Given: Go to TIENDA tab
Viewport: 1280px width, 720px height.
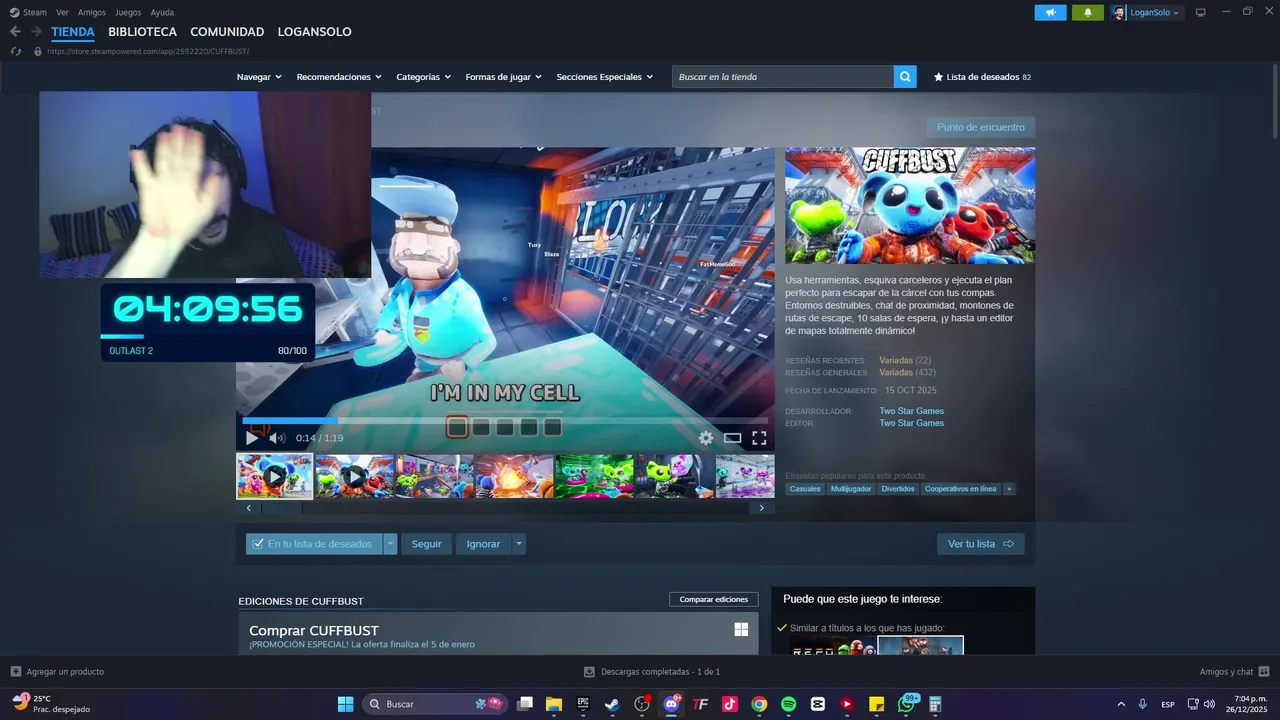Looking at the screenshot, I should 73,32.
